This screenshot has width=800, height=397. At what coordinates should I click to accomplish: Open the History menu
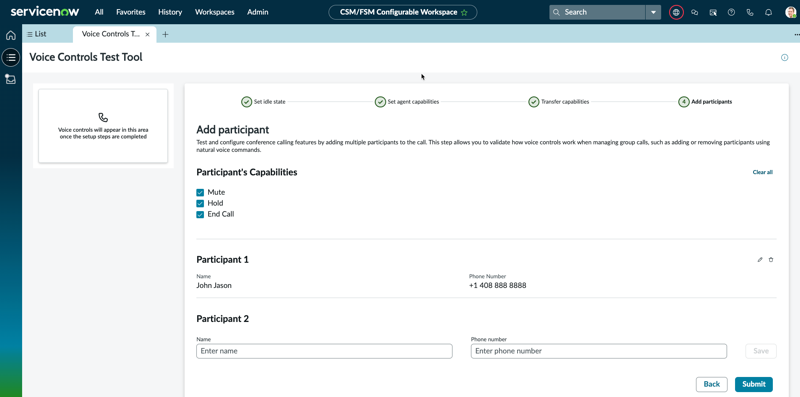click(x=170, y=12)
